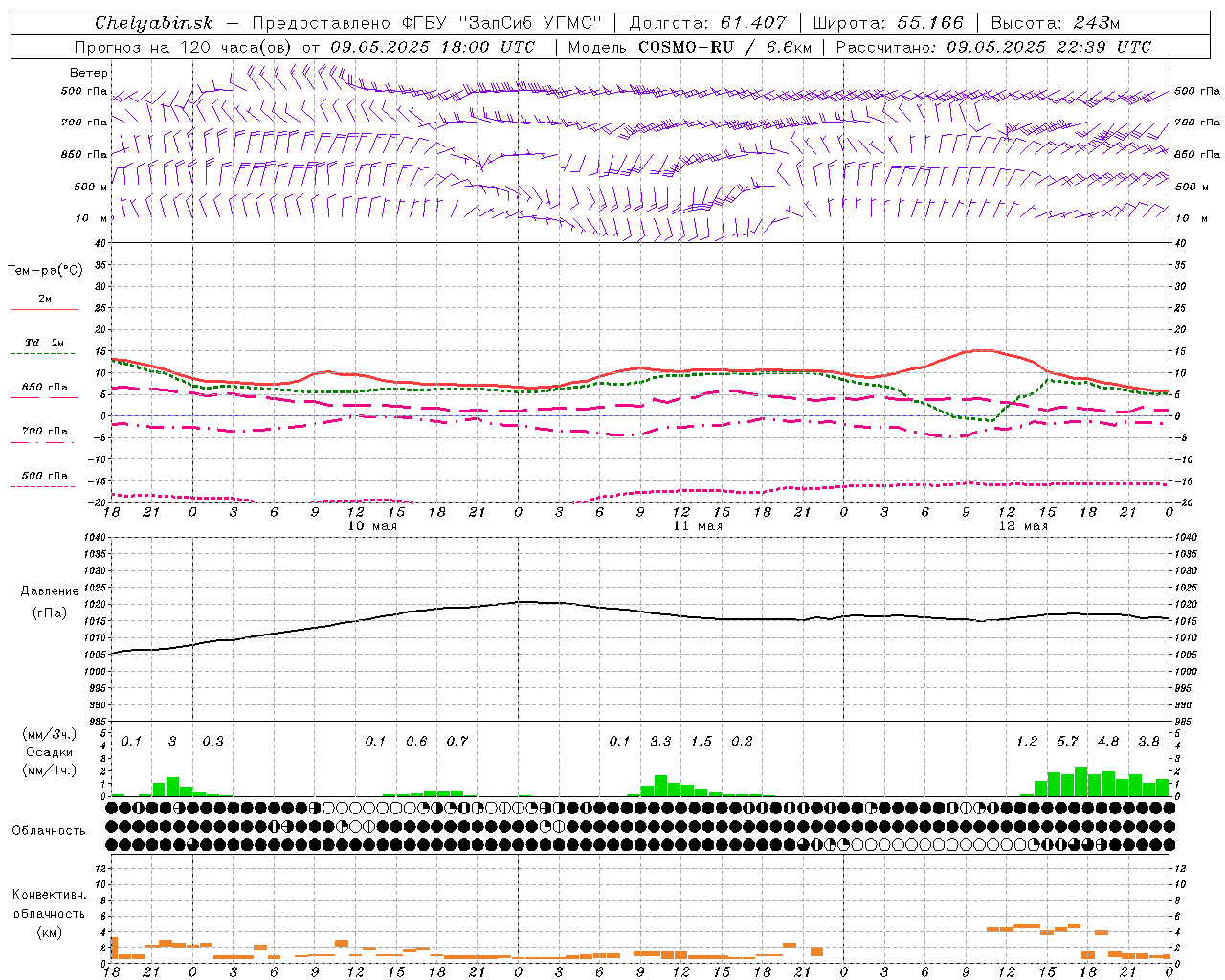Image resolution: width=1225 pixels, height=980 pixels.
Task: Click the '5.7' three-hour precipitation value
Action: 1068,741
